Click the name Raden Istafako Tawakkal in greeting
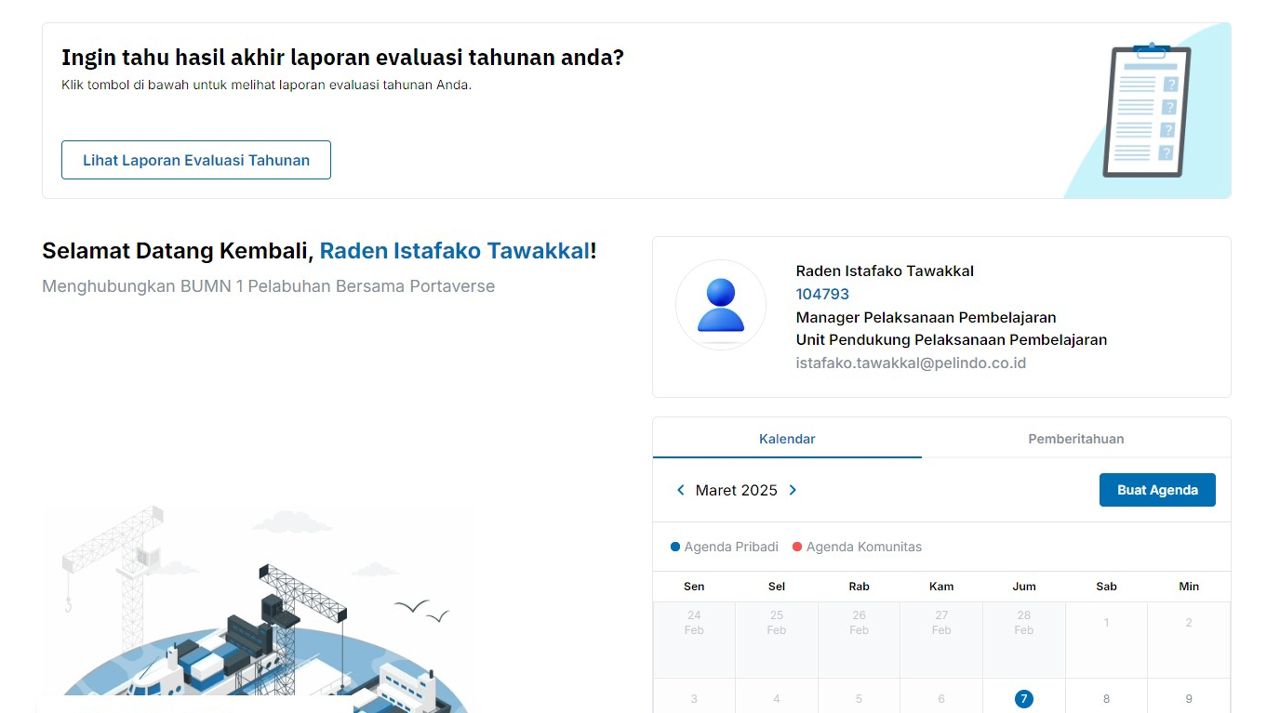 pos(454,251)
